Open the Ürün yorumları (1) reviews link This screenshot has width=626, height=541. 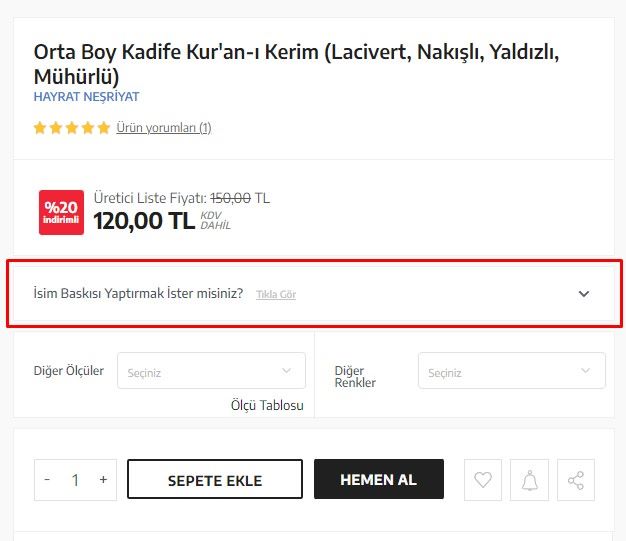164,128
